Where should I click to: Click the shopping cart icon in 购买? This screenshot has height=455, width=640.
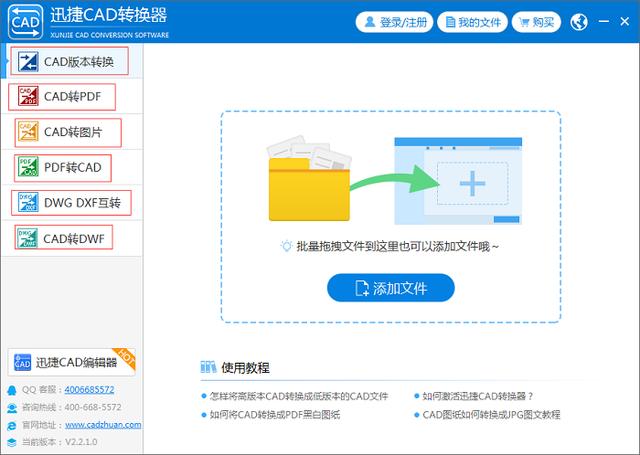coord(524,22)
